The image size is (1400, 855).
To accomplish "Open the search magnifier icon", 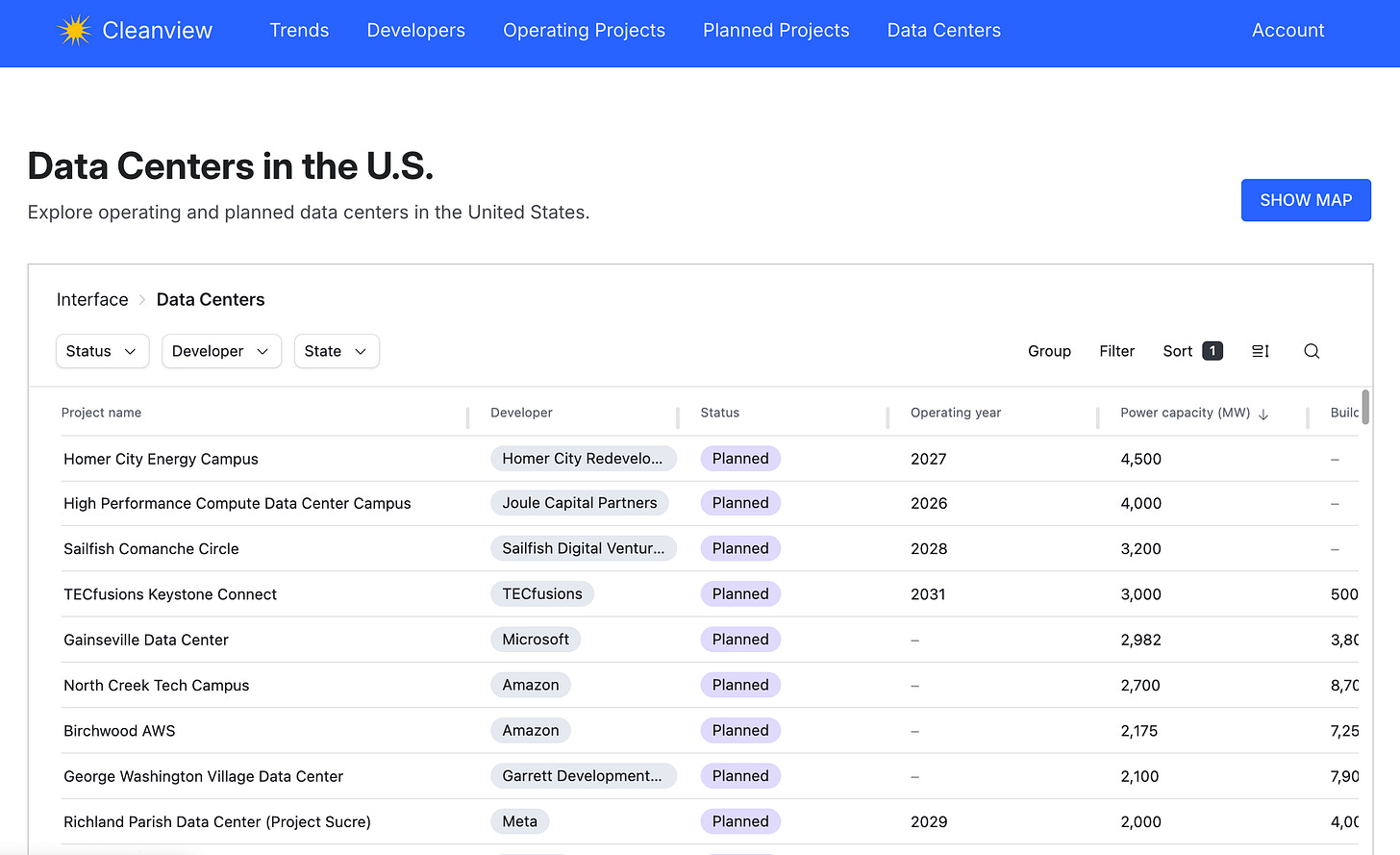I will coord(1312,351).
